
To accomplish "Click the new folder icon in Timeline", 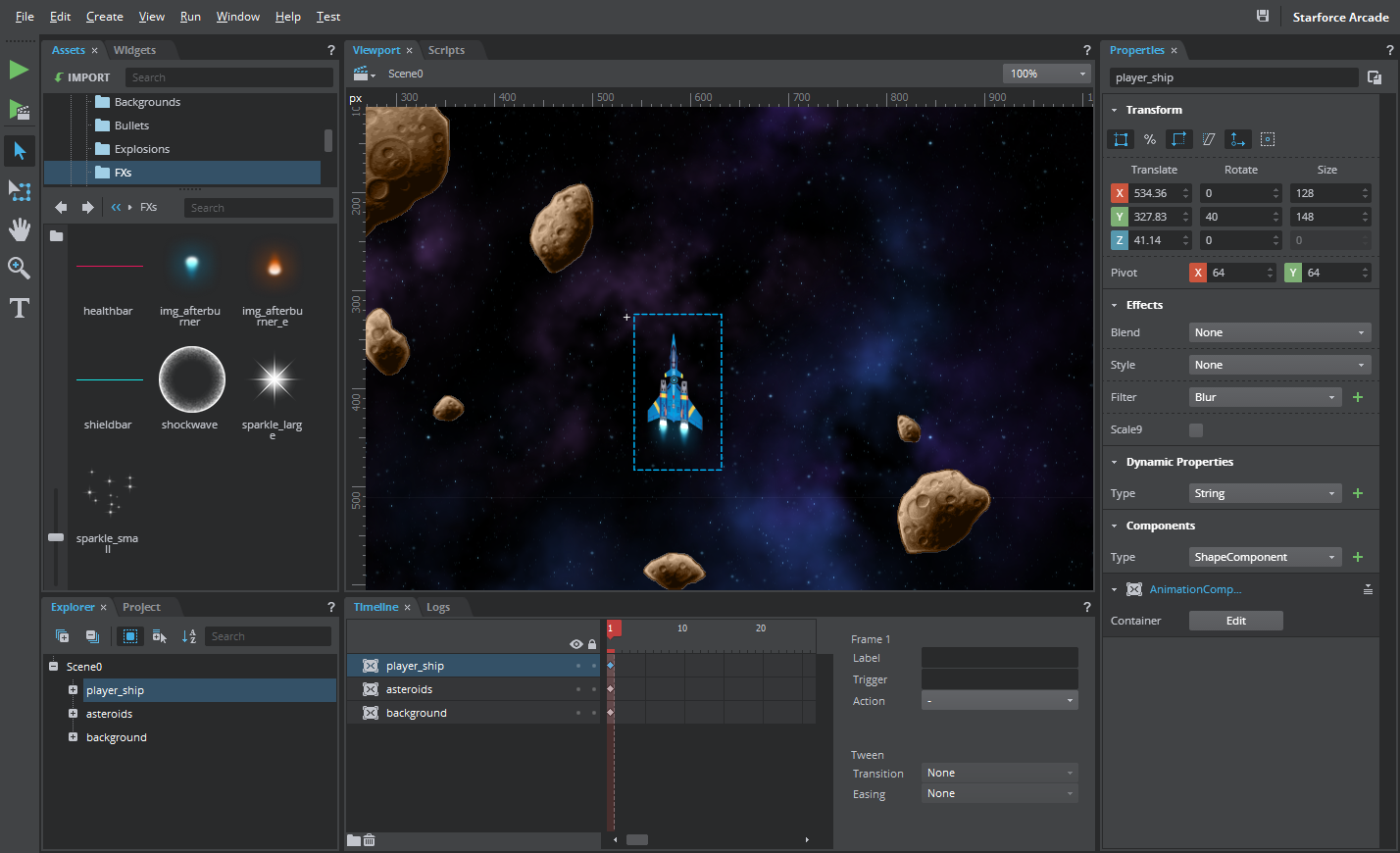I will click(x=353, y=840).
